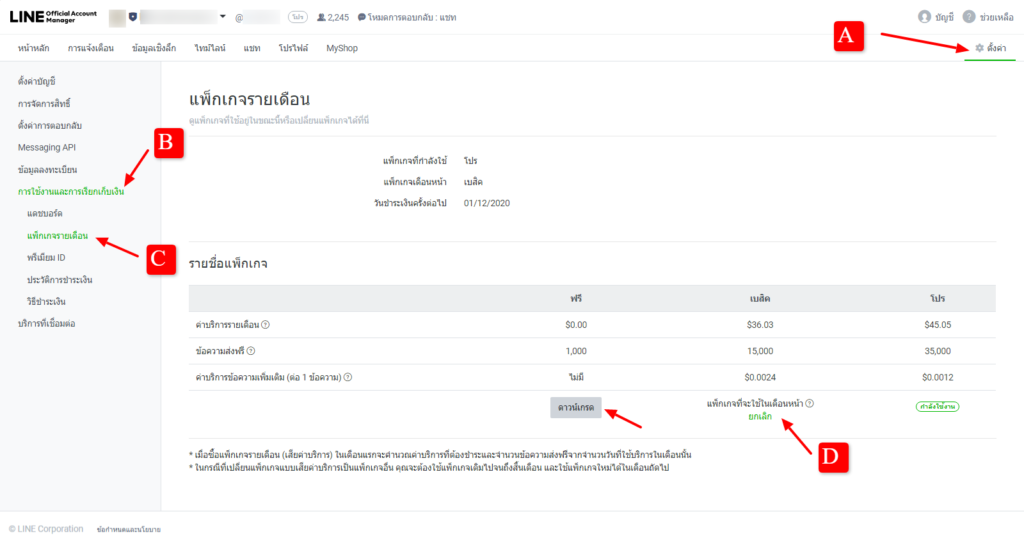Screen dimensions: 1024x545
Task: Collapse การใช้งานและการเรียกเก็บเงิน sidebar section
Action: [71, 192]
